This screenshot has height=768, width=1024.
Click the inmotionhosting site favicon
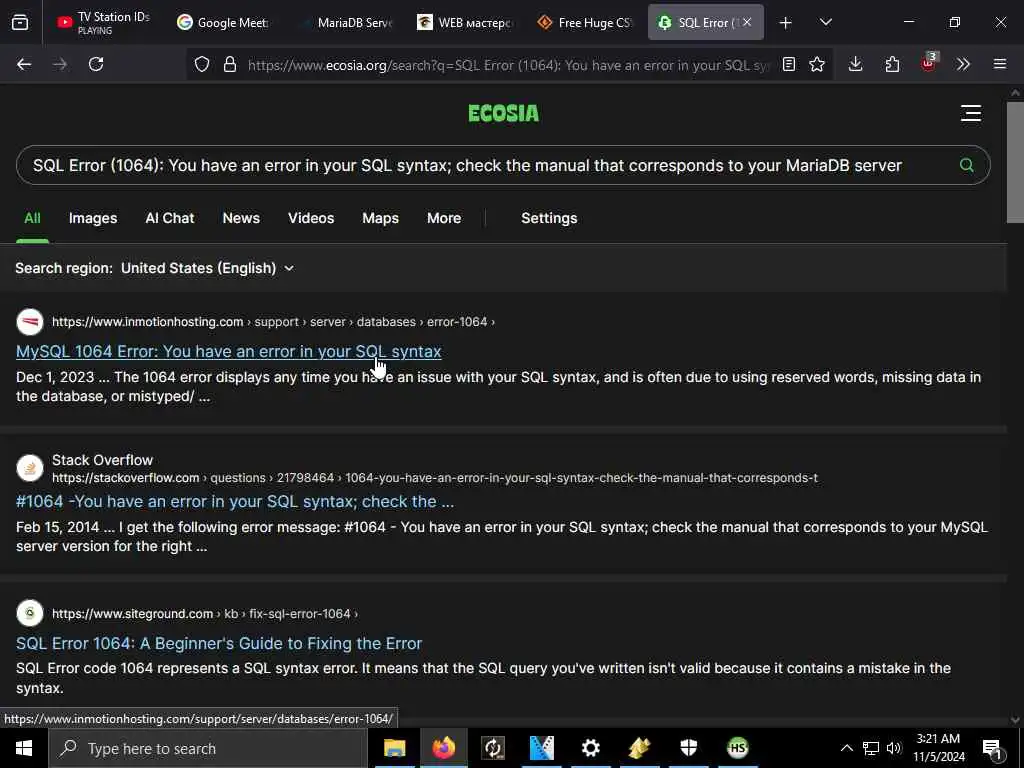click(x=29, y=322)
